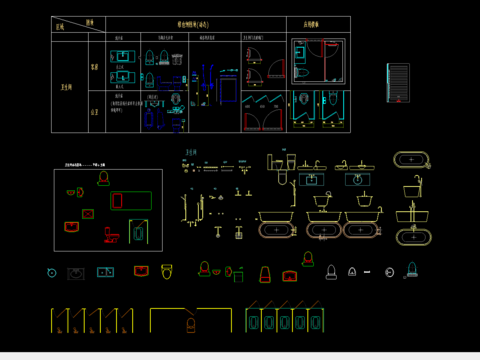Select the cyan zigzag folding door line
Screen dimensions: 480x360
click(263, 98)
